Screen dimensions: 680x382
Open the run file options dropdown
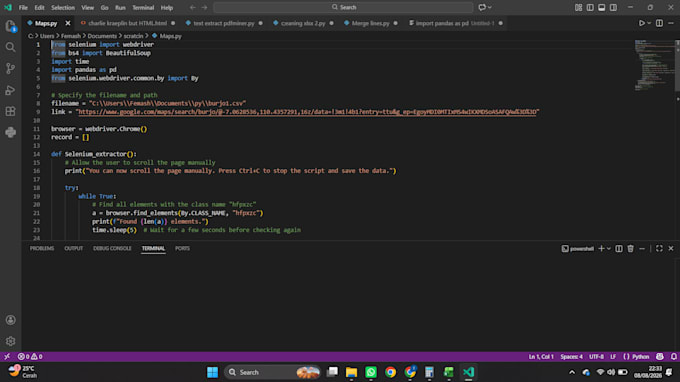pyautogui.click(x=649, y=23)
